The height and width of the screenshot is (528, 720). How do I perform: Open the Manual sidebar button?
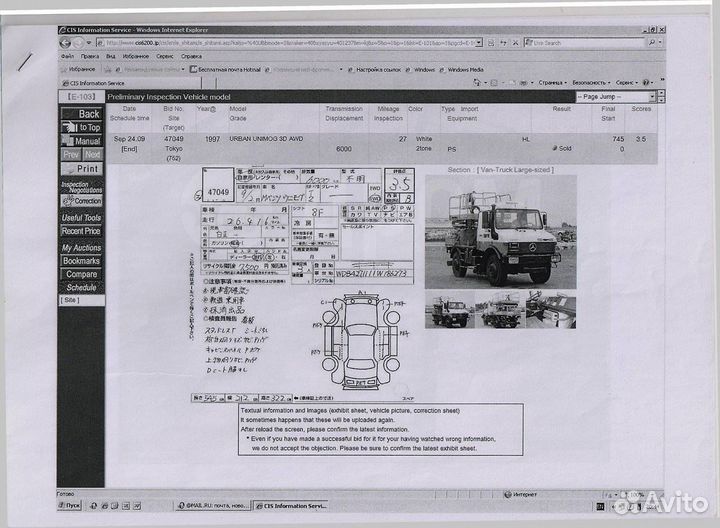82,141
